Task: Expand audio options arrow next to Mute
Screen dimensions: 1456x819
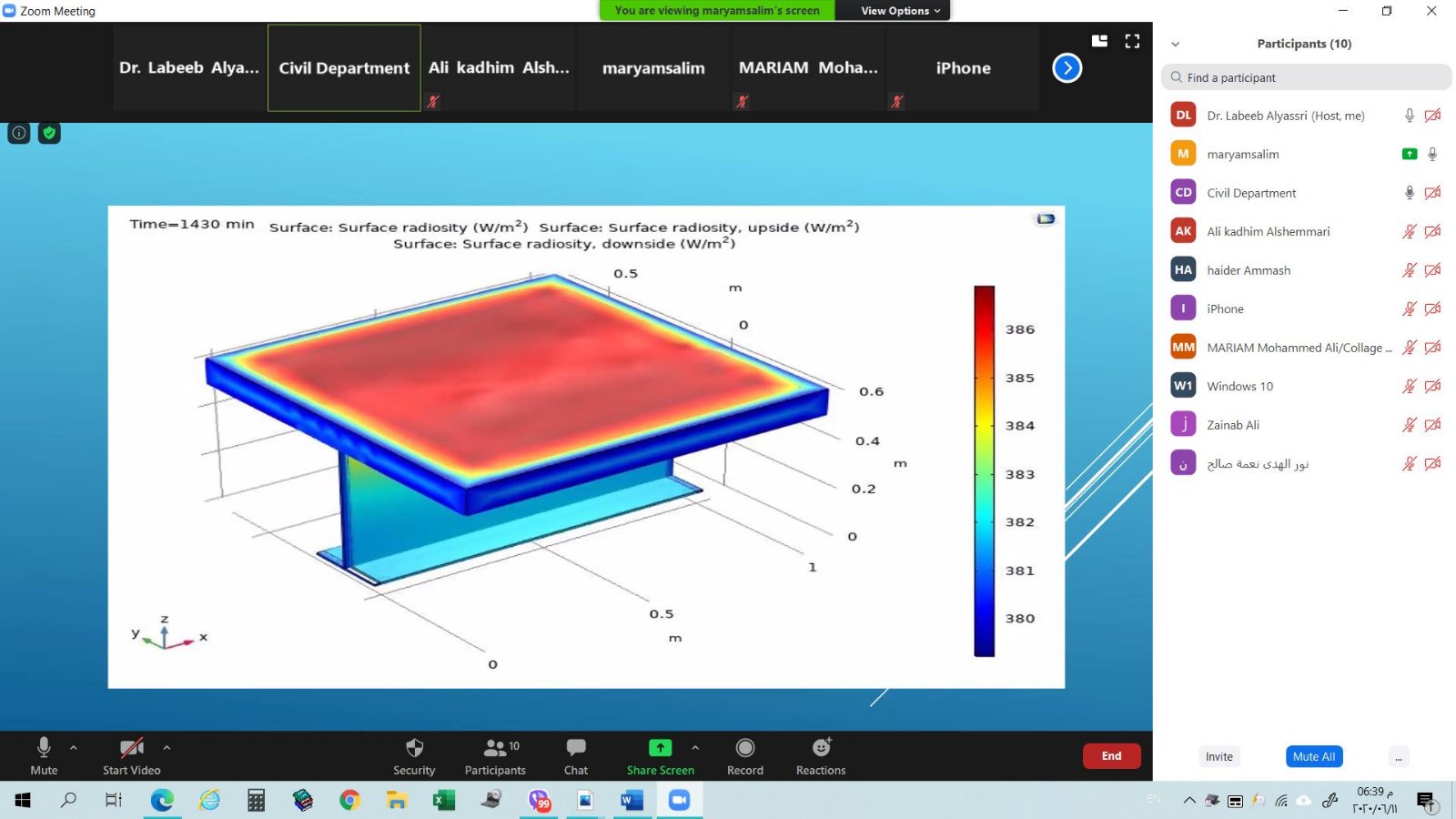Action: tap(74, 747)
